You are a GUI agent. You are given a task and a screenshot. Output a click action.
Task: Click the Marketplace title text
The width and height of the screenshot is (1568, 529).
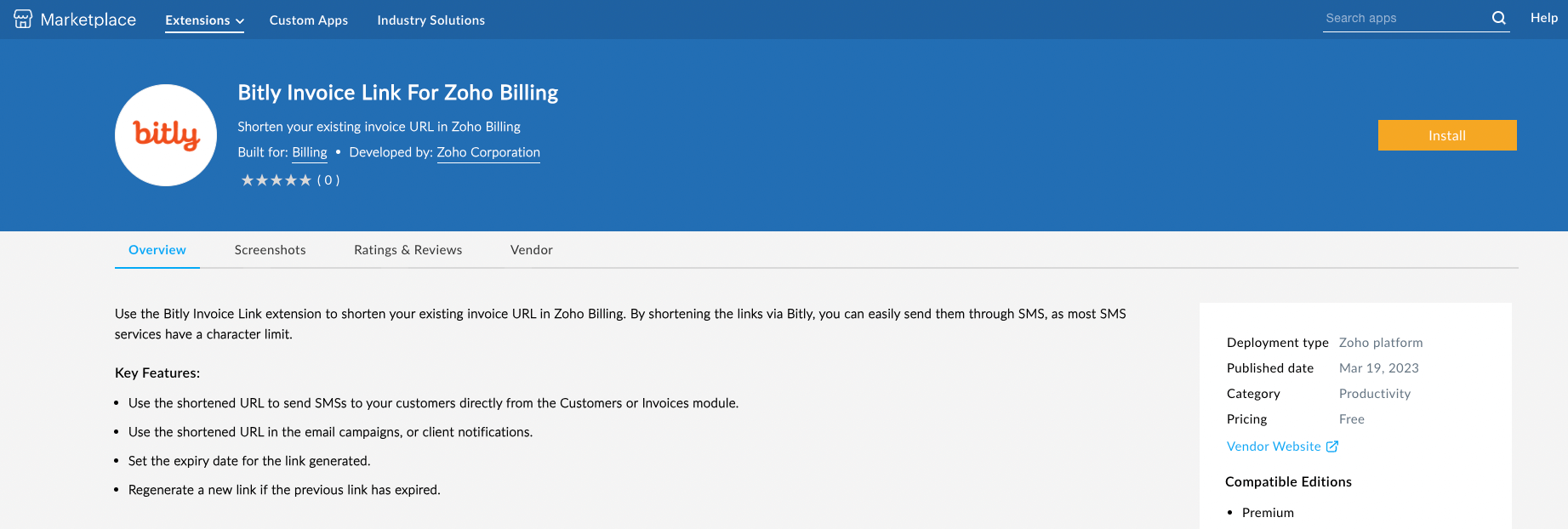tap(88, 20)
